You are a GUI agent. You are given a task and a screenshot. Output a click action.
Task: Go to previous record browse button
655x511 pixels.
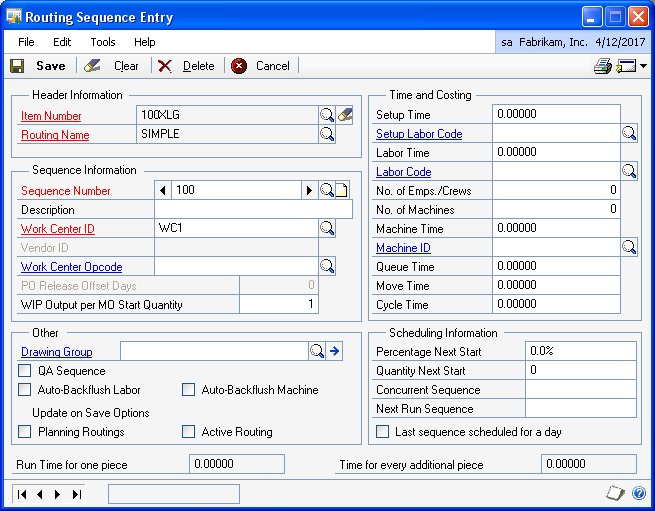click(40, 494)
